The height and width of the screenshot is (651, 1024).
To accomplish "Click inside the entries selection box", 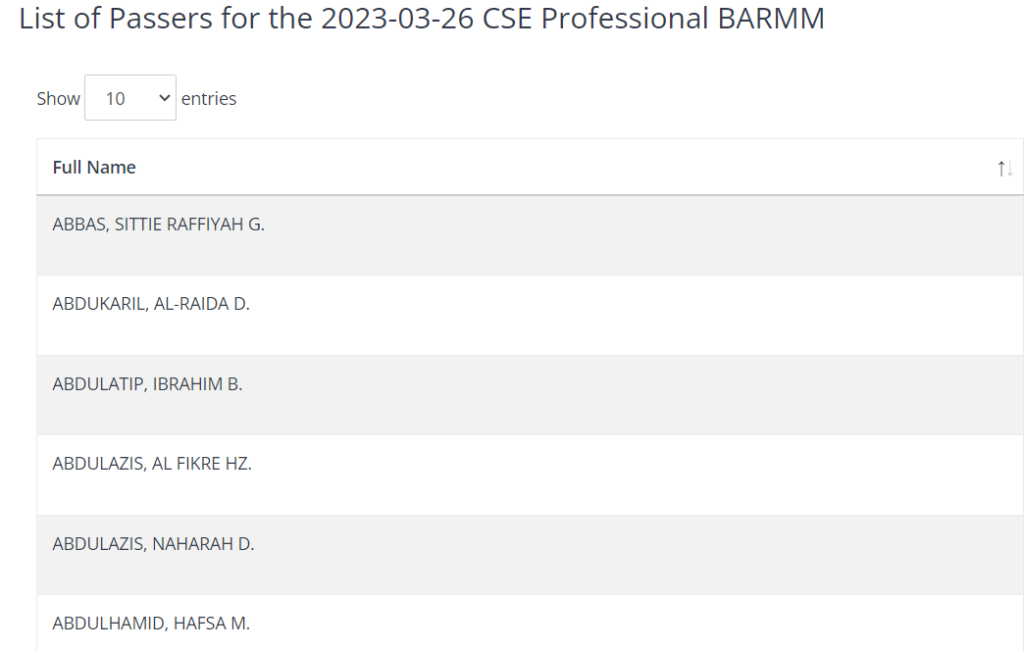I will (x=120, y=98).
